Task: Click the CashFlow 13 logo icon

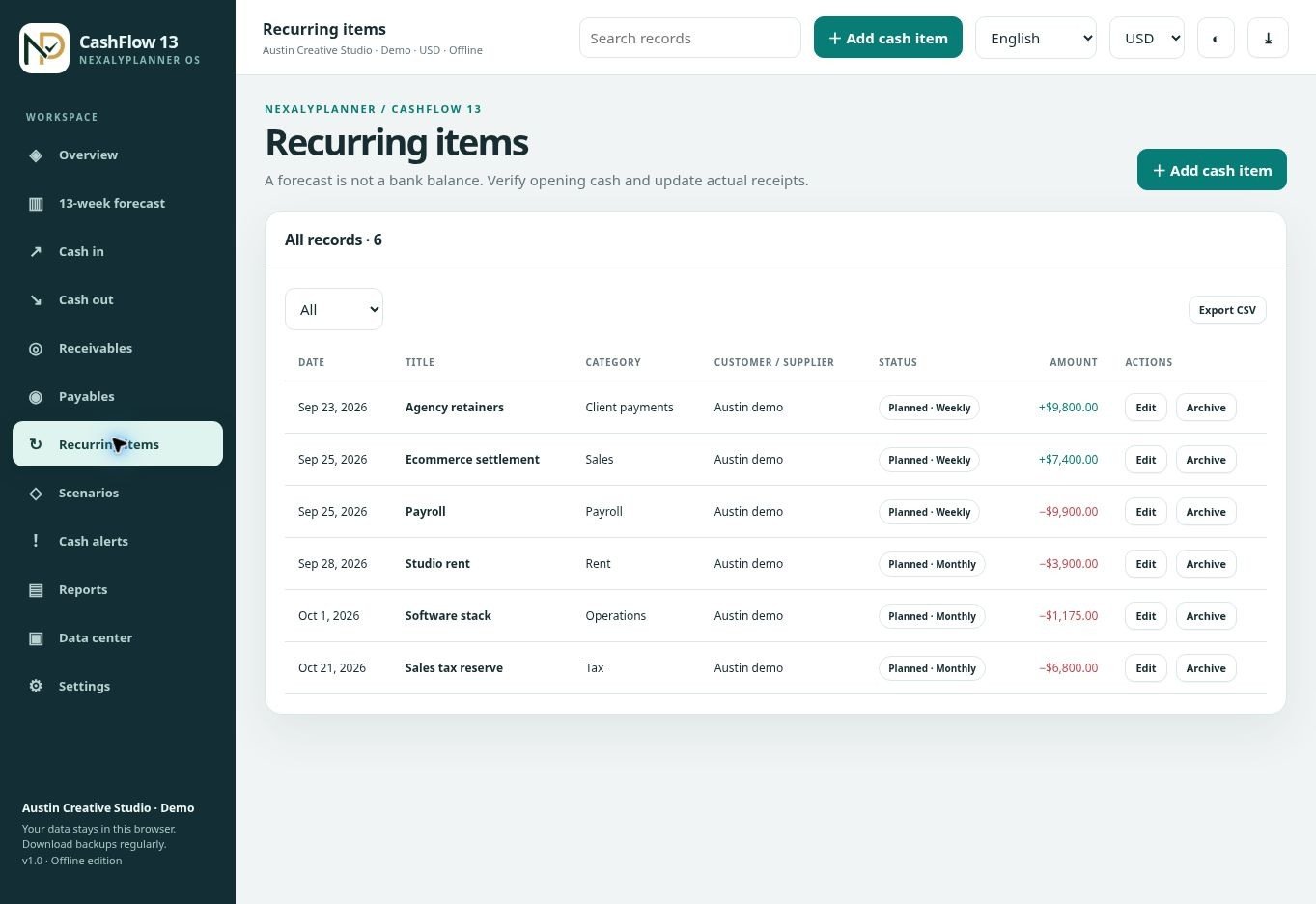Action: click(44, 48)
